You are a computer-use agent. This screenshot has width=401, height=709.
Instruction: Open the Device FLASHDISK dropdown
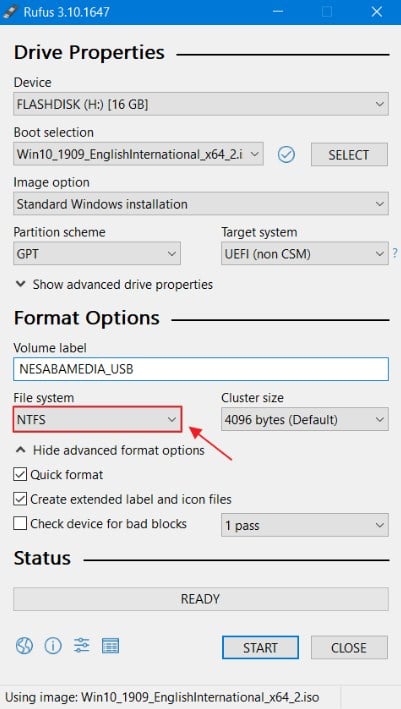pos(201,104)
